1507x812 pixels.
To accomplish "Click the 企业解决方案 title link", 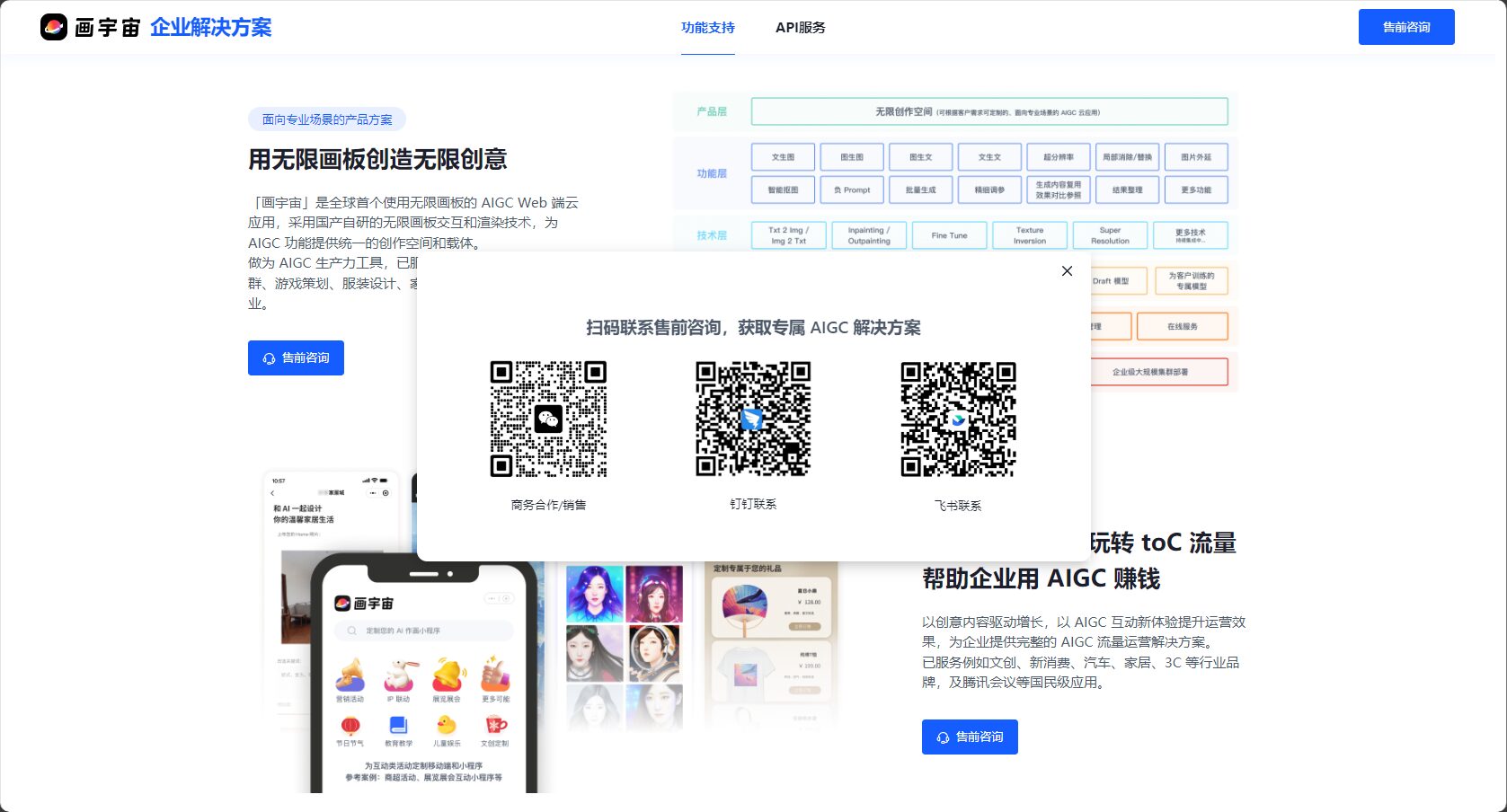I will point(211,27).
